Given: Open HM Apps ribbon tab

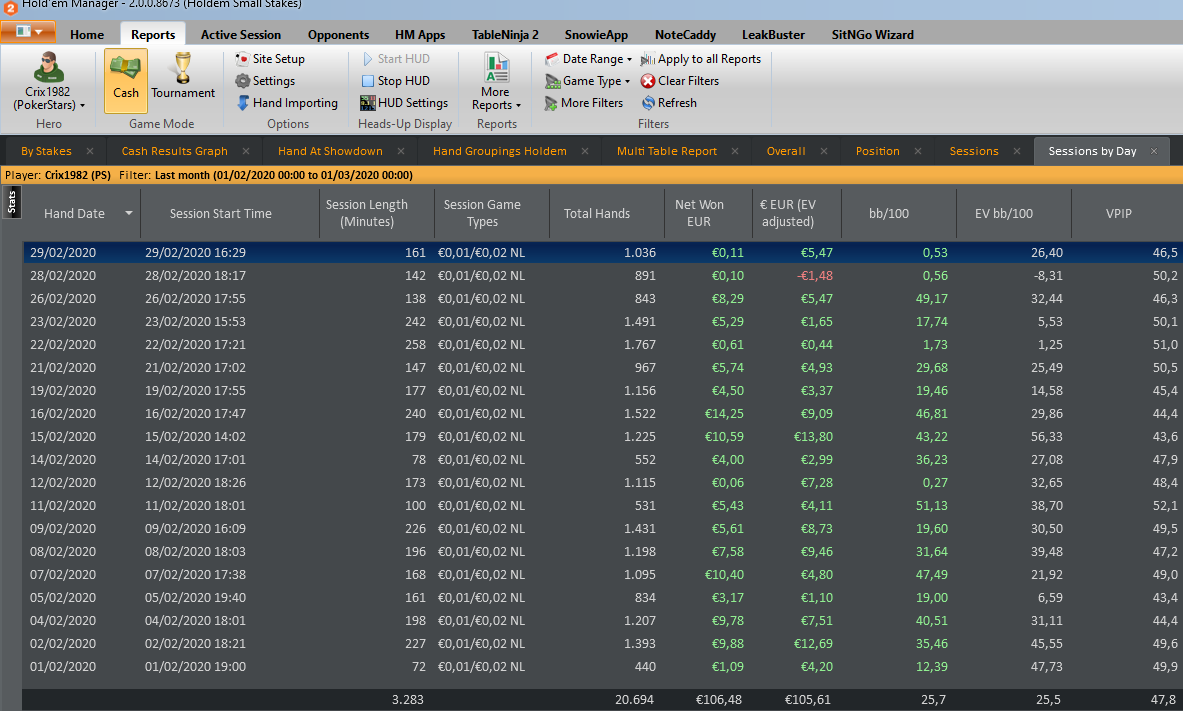Looking at the screenshot, I should coord(419,35).
